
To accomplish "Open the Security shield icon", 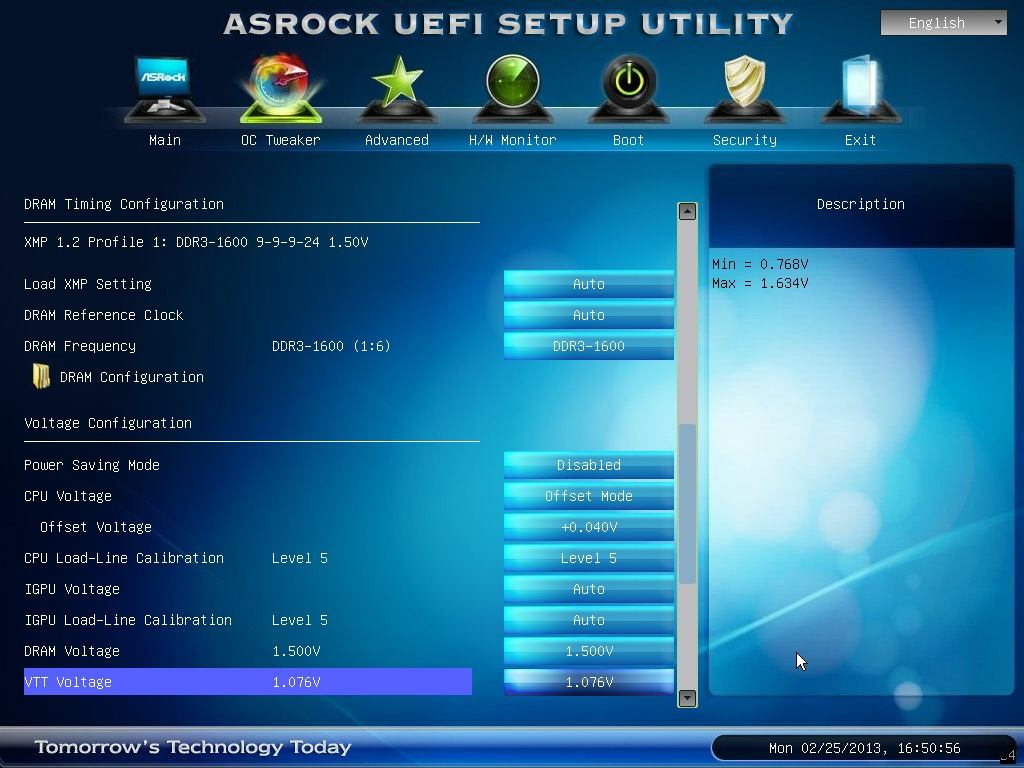I will [744, 89].
